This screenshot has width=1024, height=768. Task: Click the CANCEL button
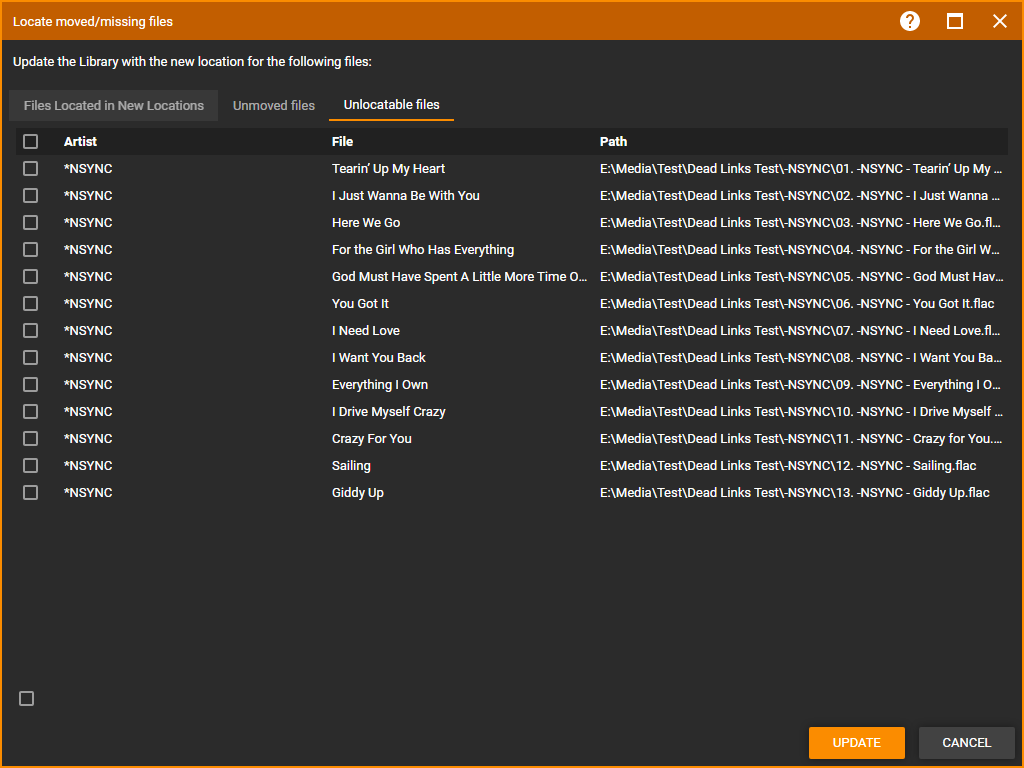(966, 743)
